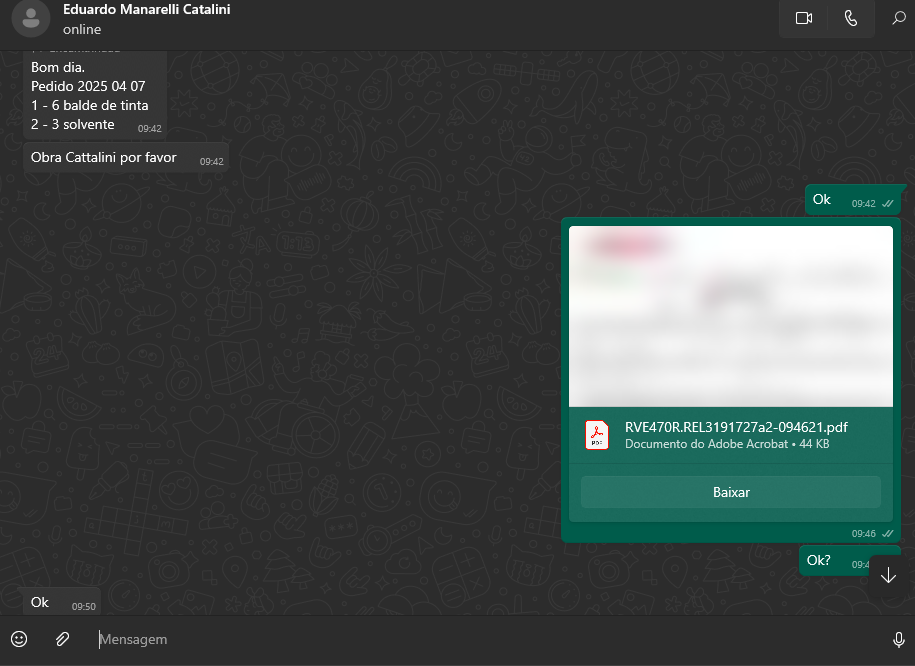Viewport: 915px width, 666px height.
Task: Click the "online" status text in header
Action: (82, 30)
